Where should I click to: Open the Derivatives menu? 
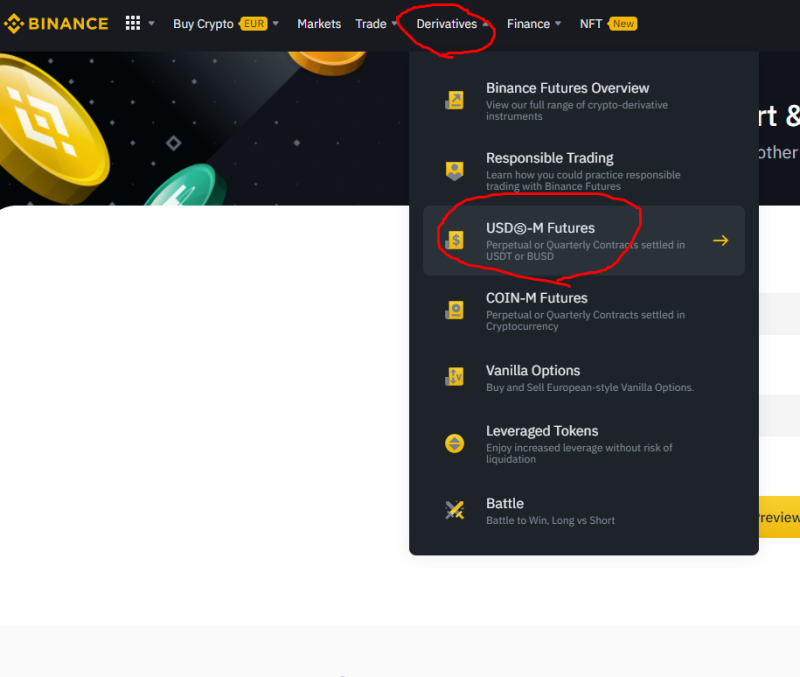coord(446,24)
